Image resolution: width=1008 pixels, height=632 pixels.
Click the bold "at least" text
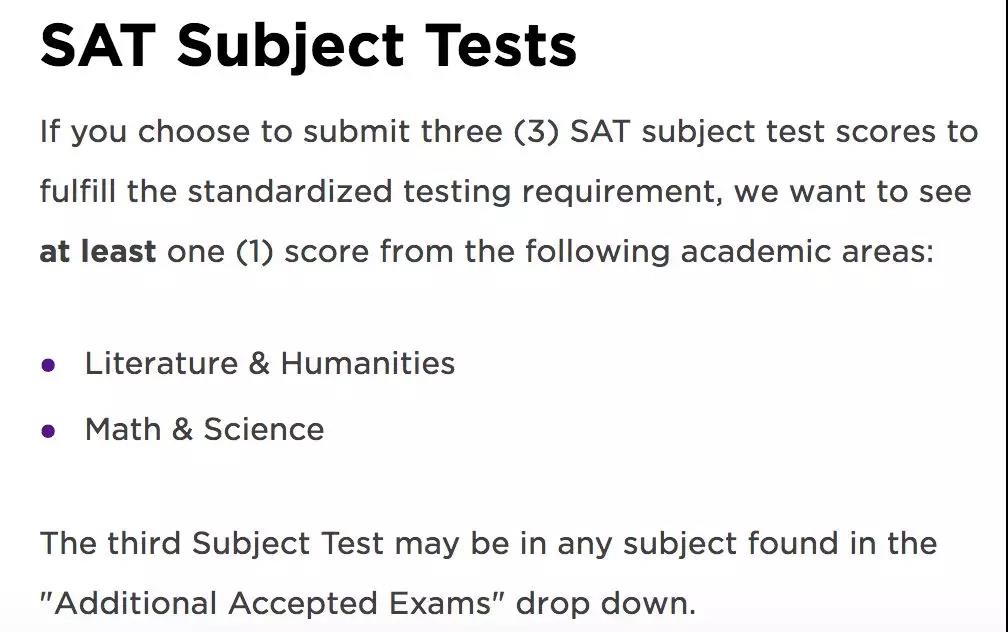click(x=97, y=250)
